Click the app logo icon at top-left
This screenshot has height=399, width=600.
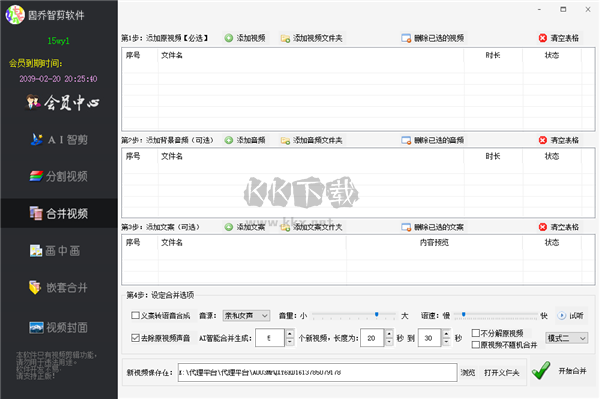point(15,15)
